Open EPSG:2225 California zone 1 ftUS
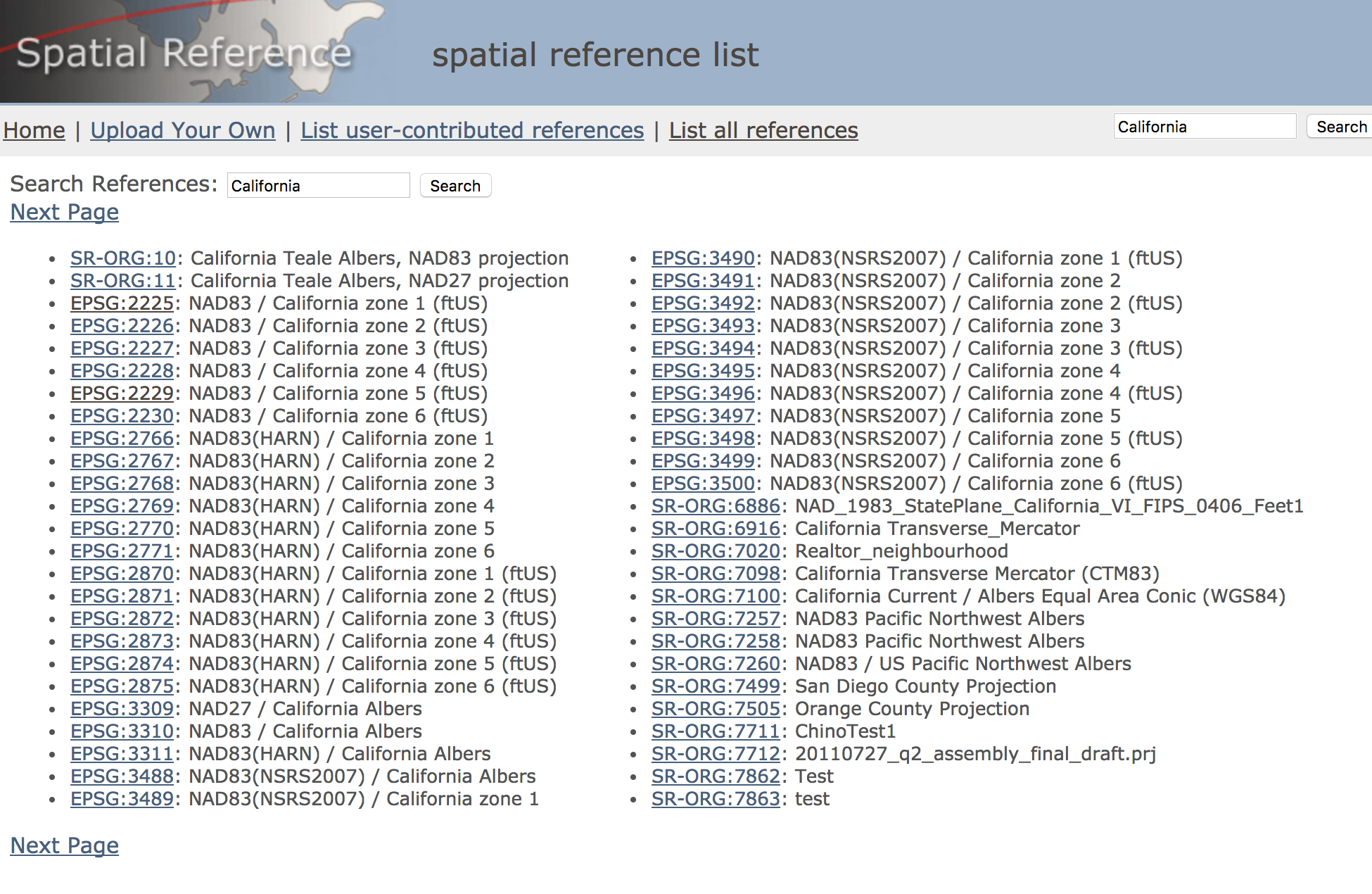Screen dimensions: 1372x894 click(122, 303)
